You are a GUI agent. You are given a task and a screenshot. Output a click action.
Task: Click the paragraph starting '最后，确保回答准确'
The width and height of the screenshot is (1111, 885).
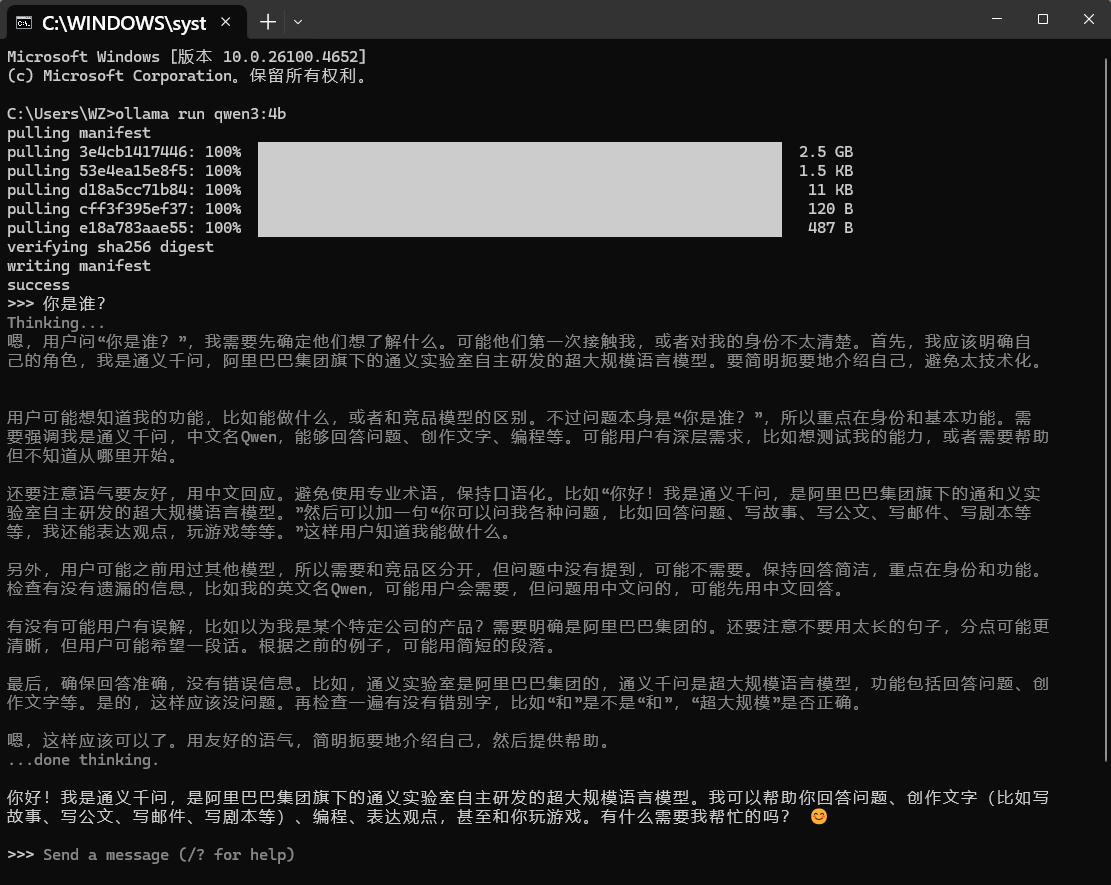click(x=528, y=693)
